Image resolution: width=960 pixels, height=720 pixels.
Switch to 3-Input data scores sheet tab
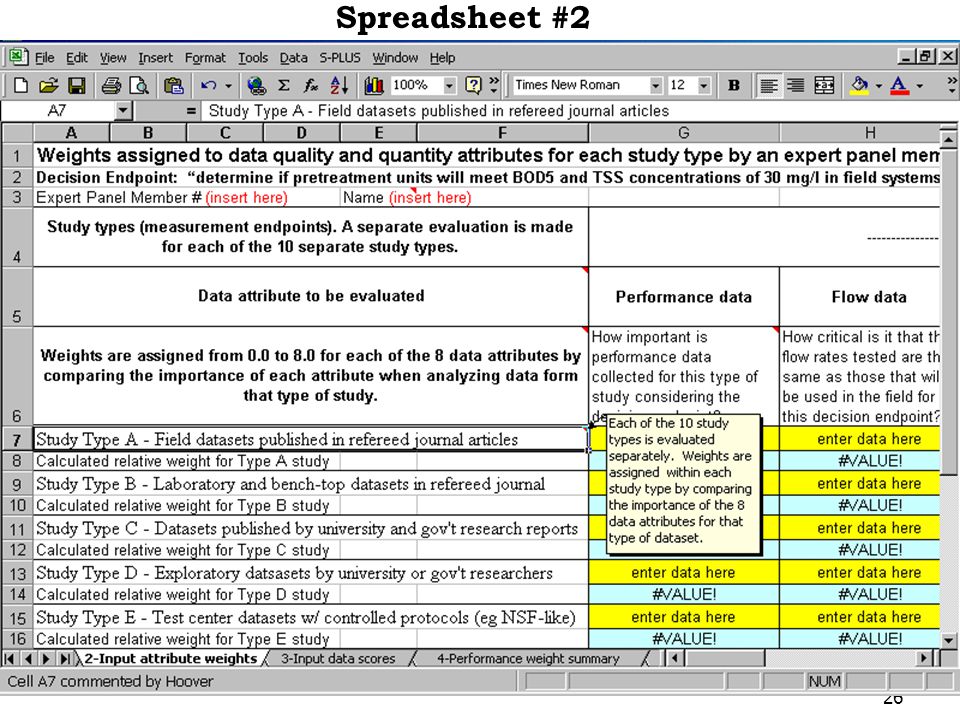338,659
